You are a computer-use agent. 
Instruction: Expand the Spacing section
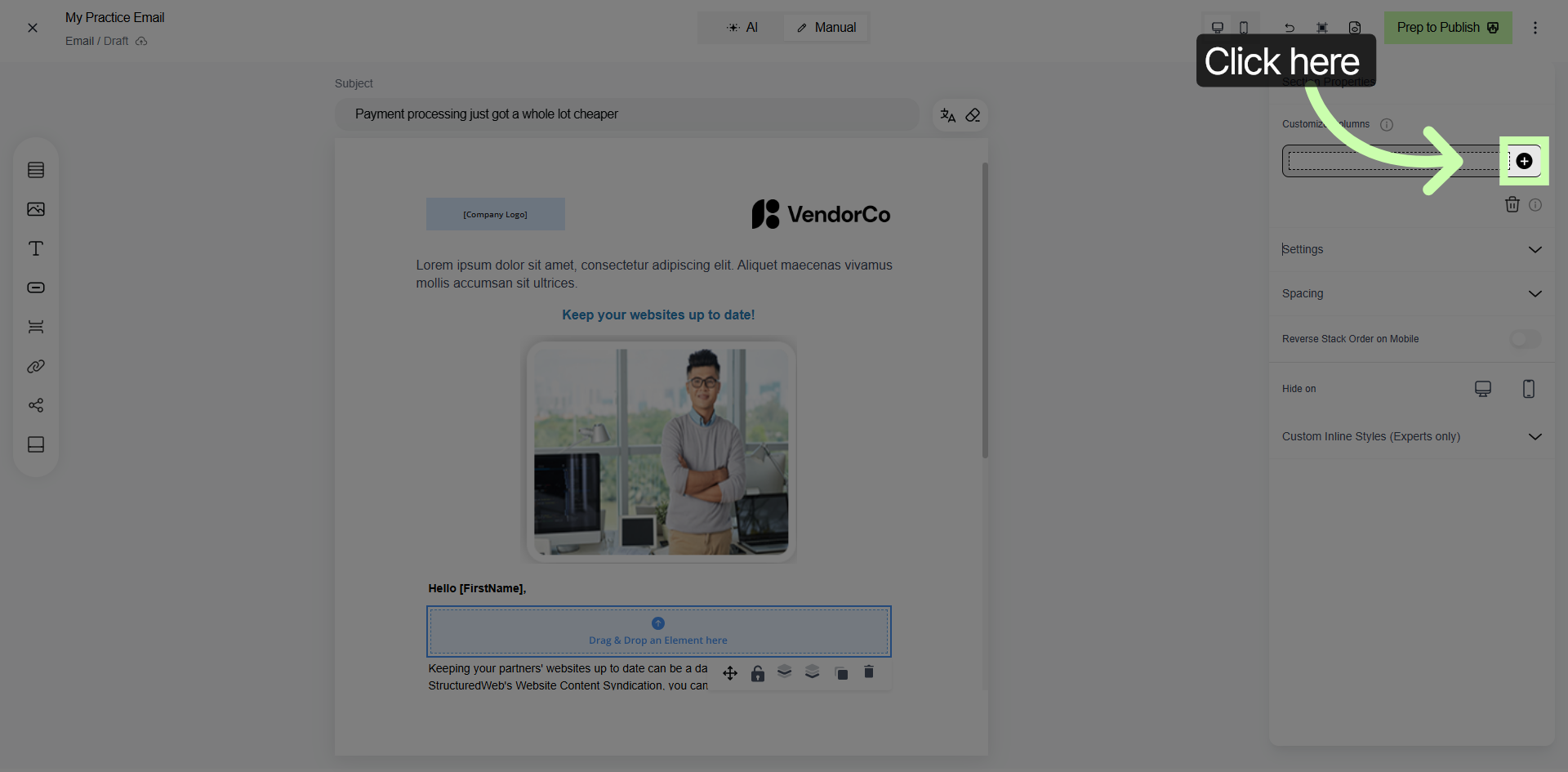tap(1412, 293)
